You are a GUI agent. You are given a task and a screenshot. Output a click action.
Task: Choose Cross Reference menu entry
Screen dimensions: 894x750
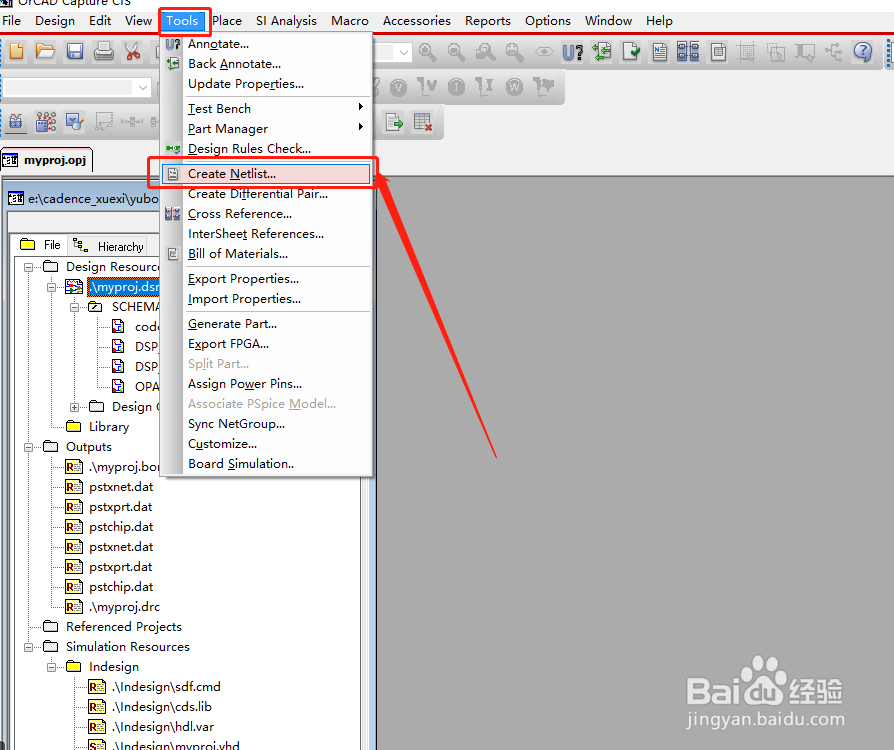tap(266, 213)
